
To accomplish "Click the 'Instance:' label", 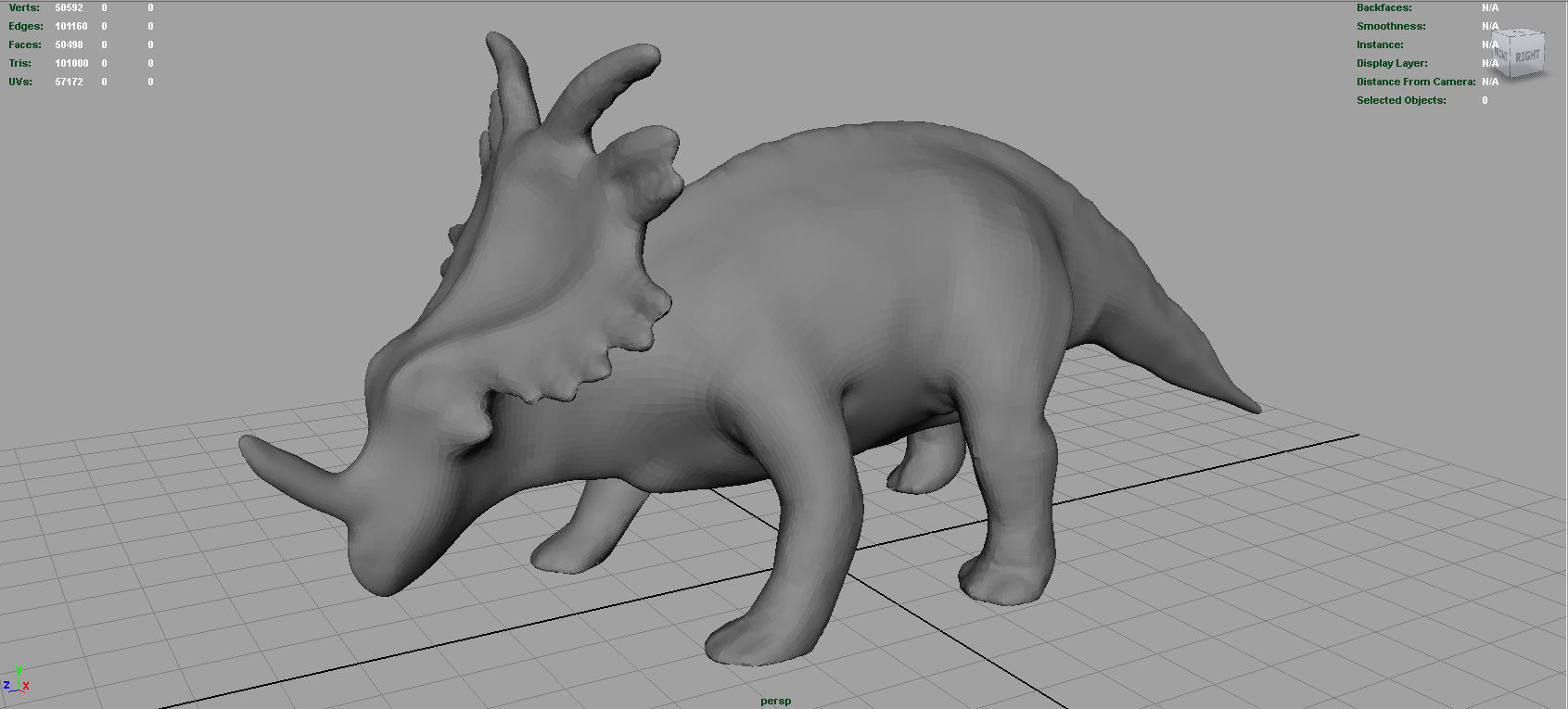I will [1380, 44].
